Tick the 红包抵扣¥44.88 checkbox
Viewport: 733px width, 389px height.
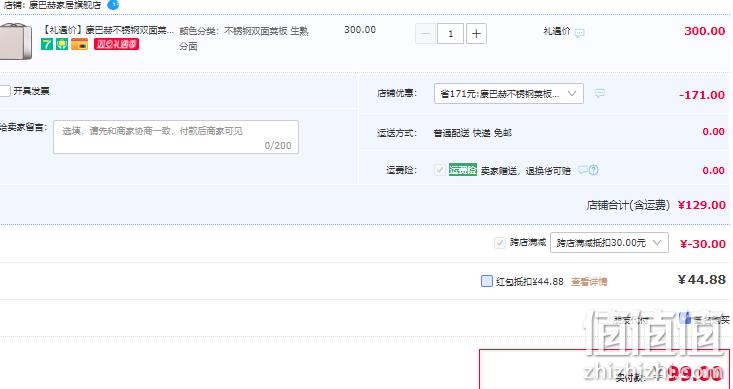(487, 281)
